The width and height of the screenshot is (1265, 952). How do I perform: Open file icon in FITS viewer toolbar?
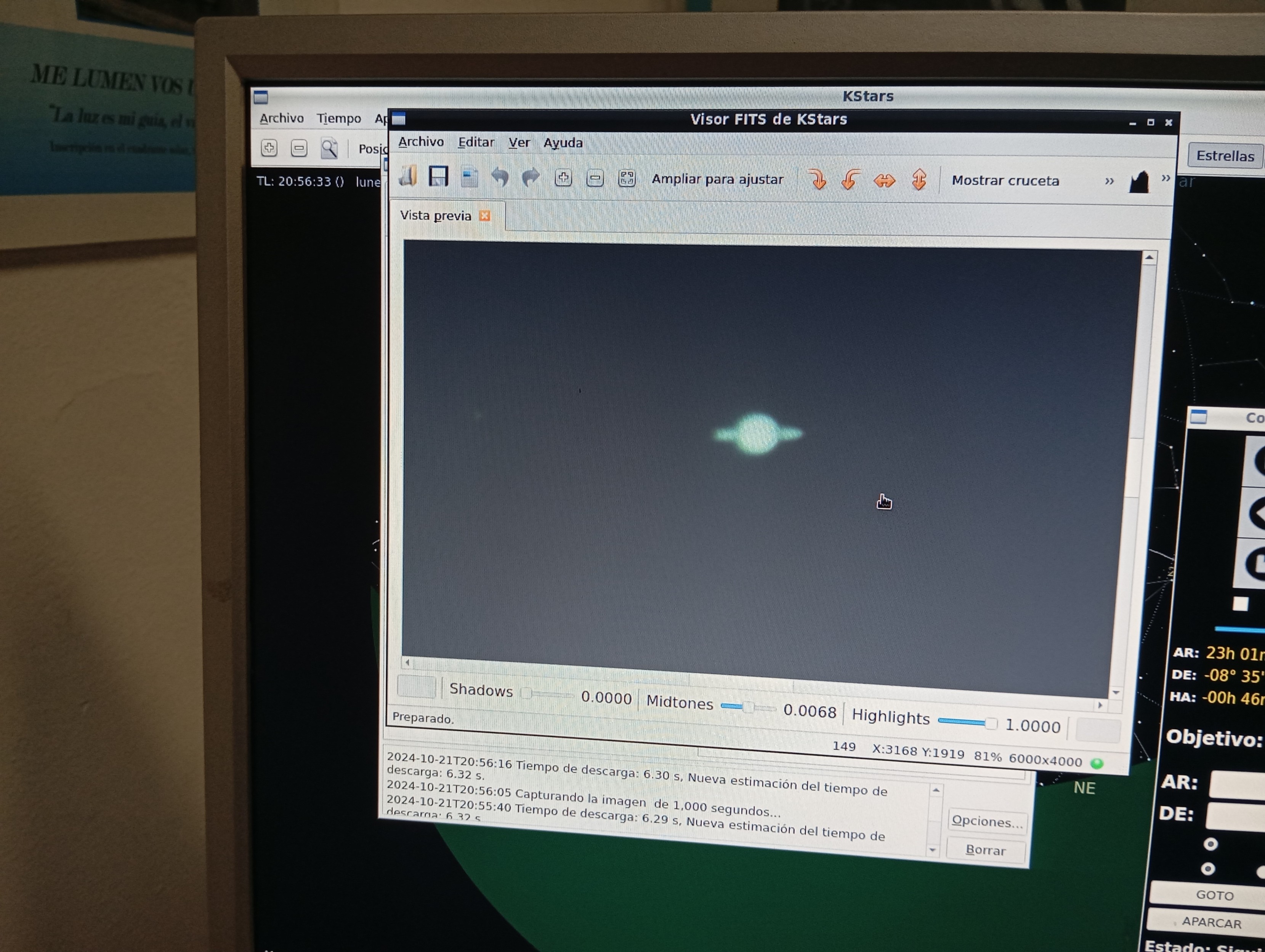coord(408,176)
